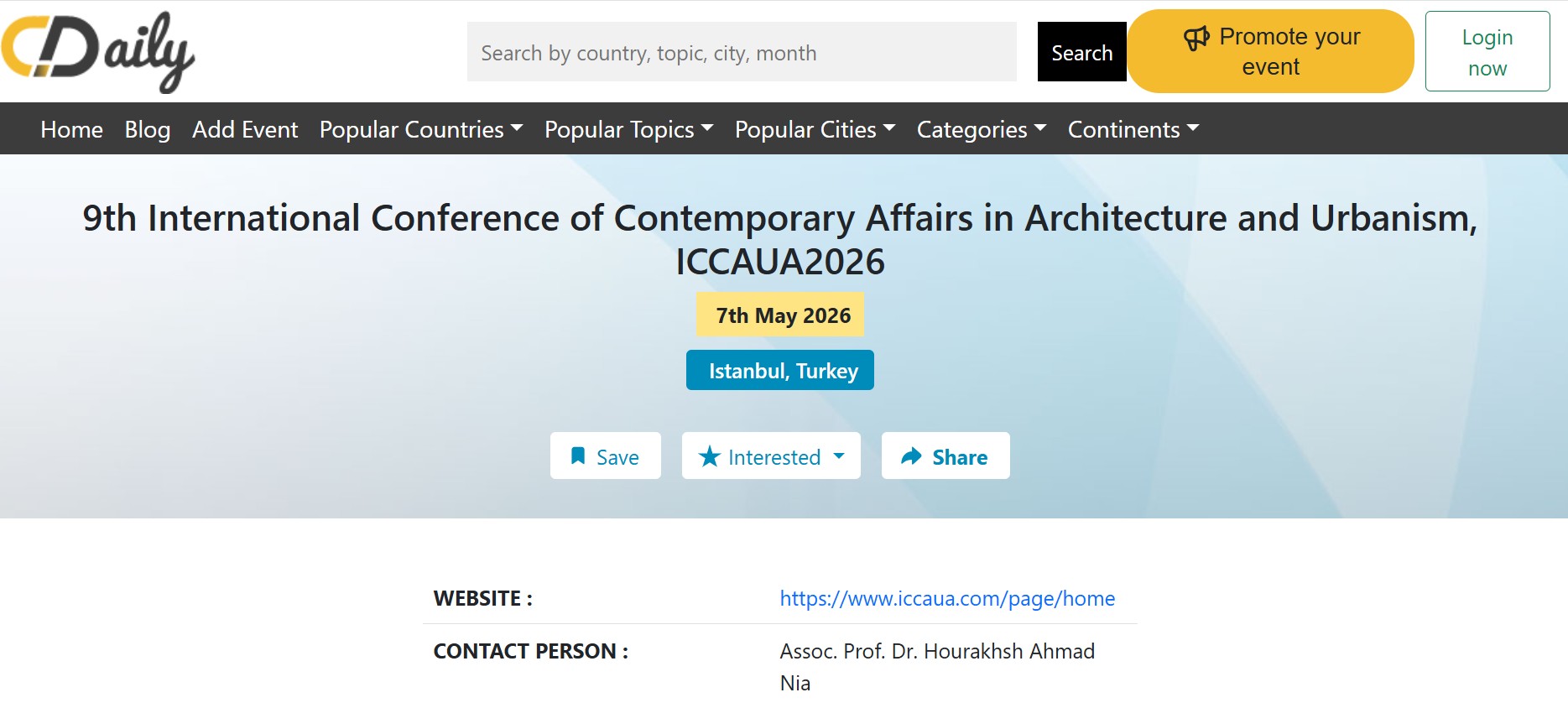Click the bookmark icon on Save
This screenshot has height=708, width=1568.
(x=578, y=456)
